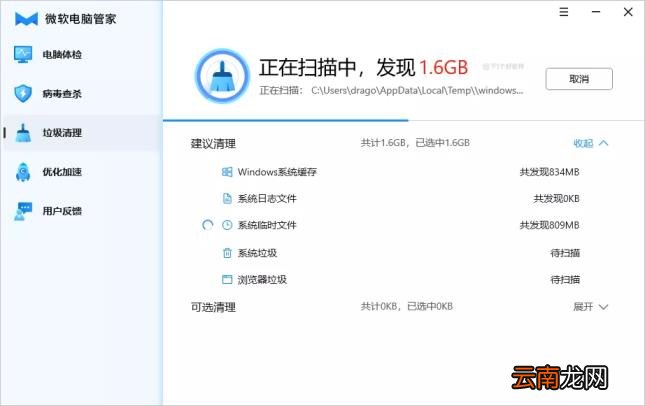The image size is (645, 406).
Task: Click the trash bin icon beside 系统垃圾
Action: (227, 253)
